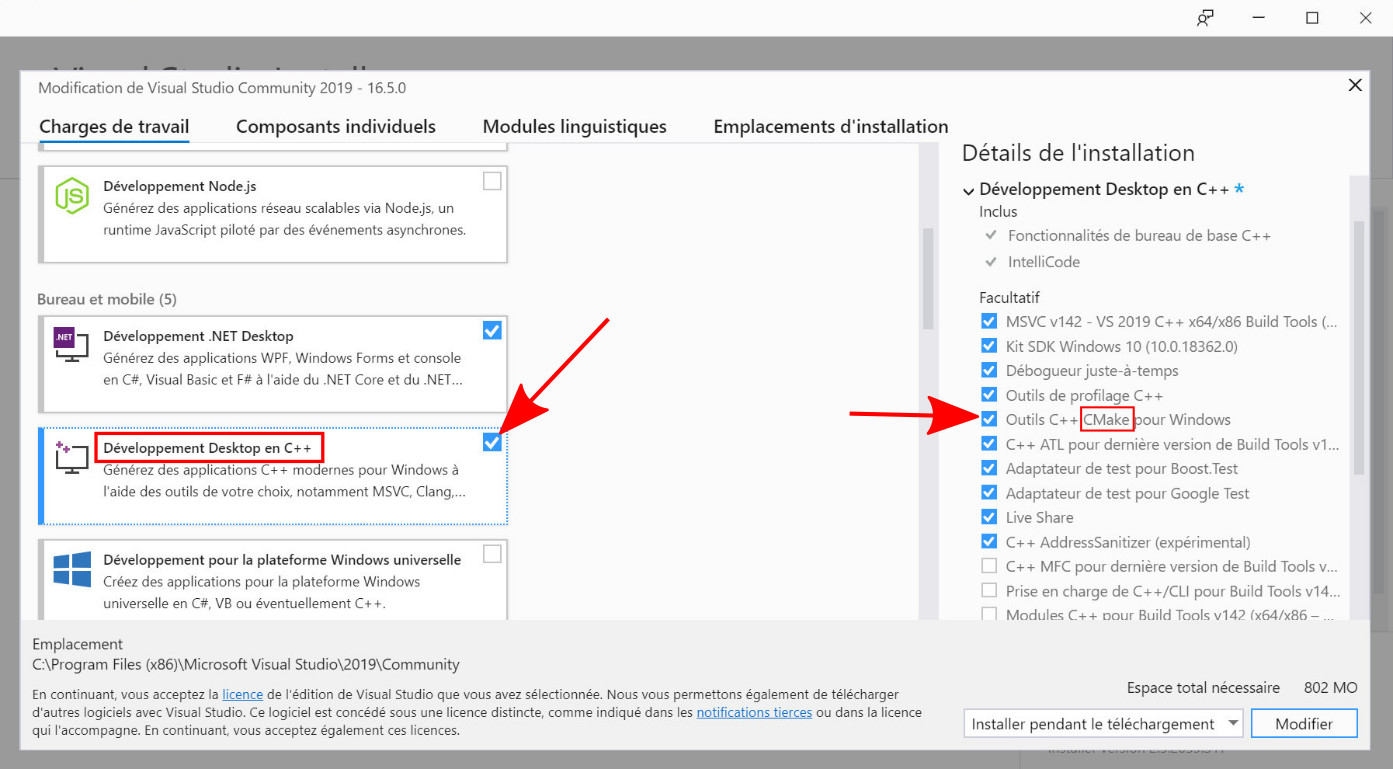Open the licence link

[x=242, y=694]
